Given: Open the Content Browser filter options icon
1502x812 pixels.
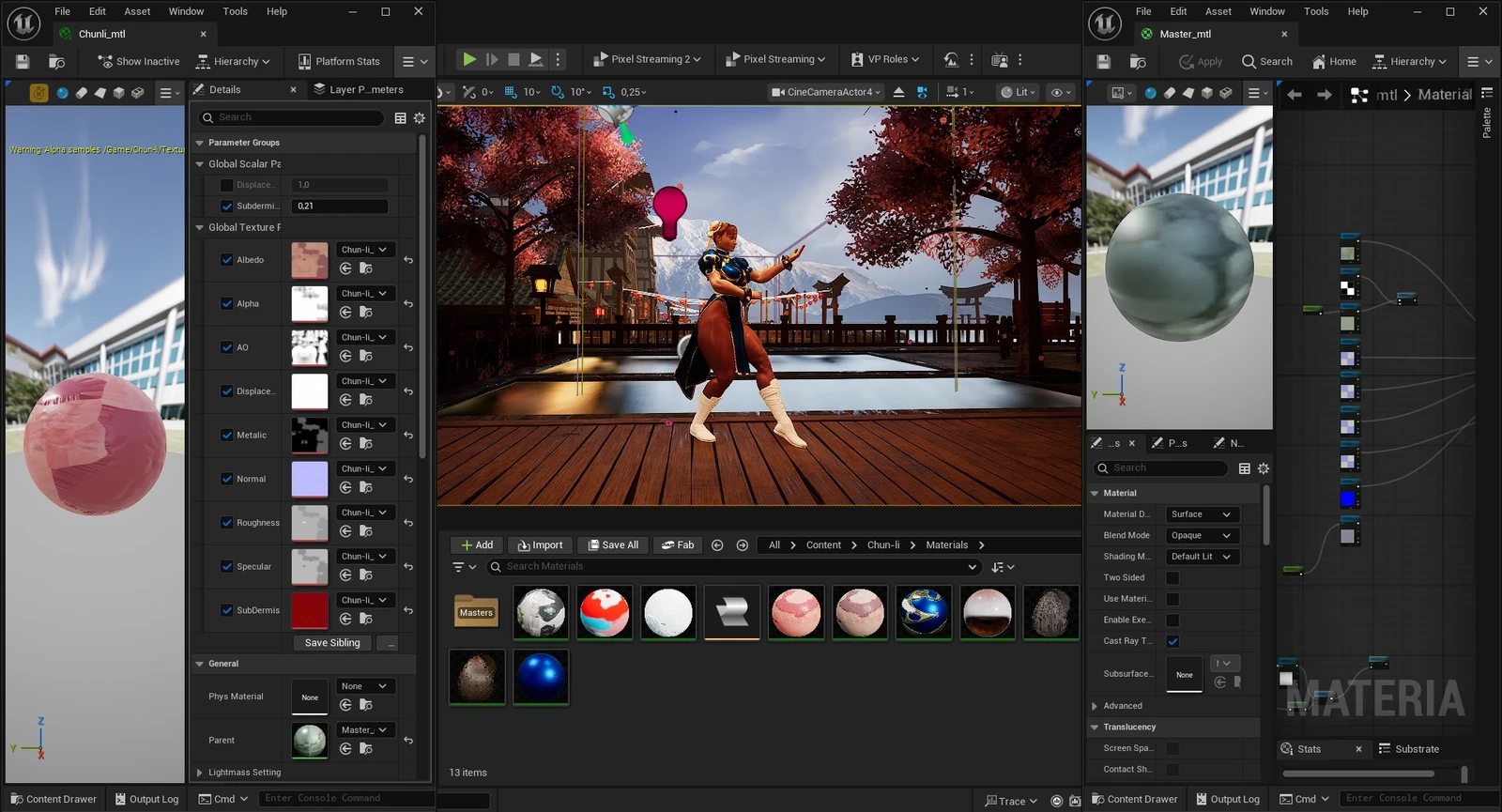Looking at the screenshot, I should coord(464,567).
